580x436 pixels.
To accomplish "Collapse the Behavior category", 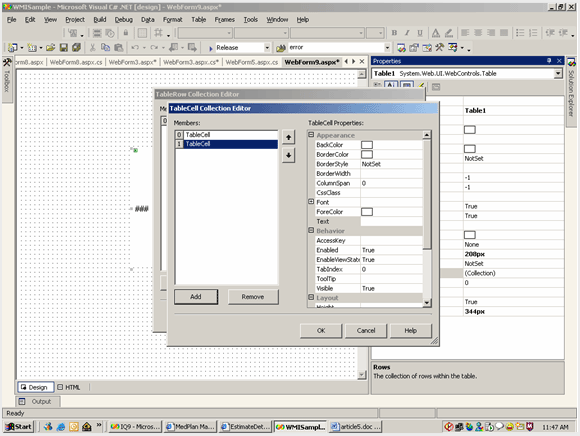I will 311,230.
